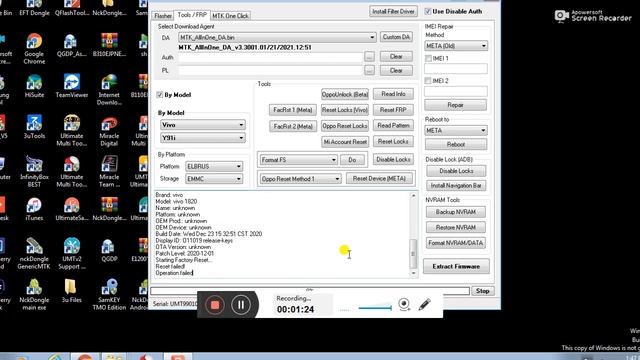This screenshot has height=360, width=640.
Task: Click the Custom DA button
Action: pyautogui.click(x=396, y=37)
